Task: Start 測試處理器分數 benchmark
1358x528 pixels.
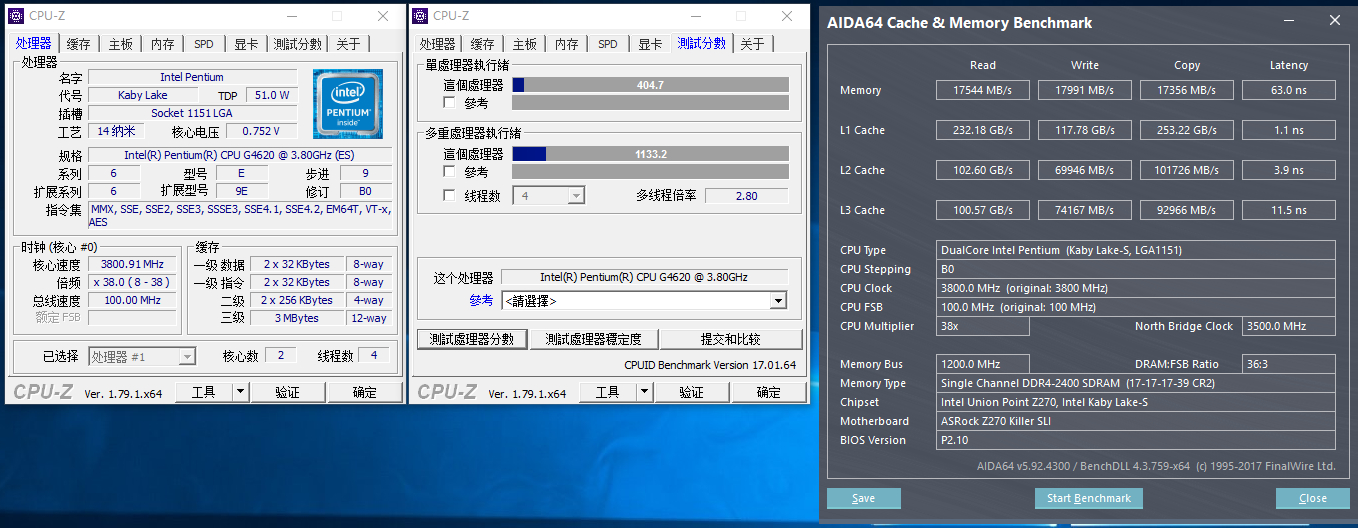Action: [x=472, y=339]
